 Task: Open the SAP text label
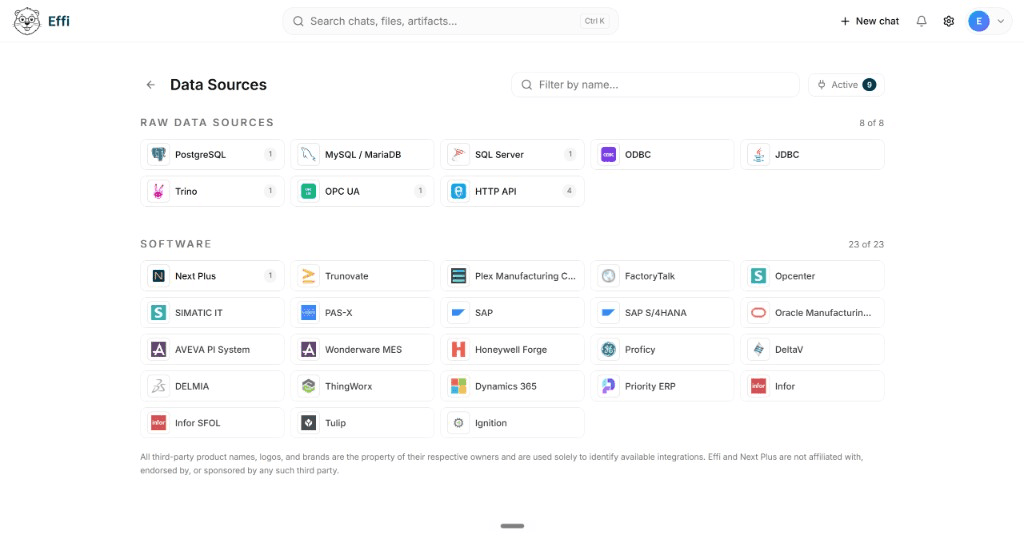tap(484, 313)
